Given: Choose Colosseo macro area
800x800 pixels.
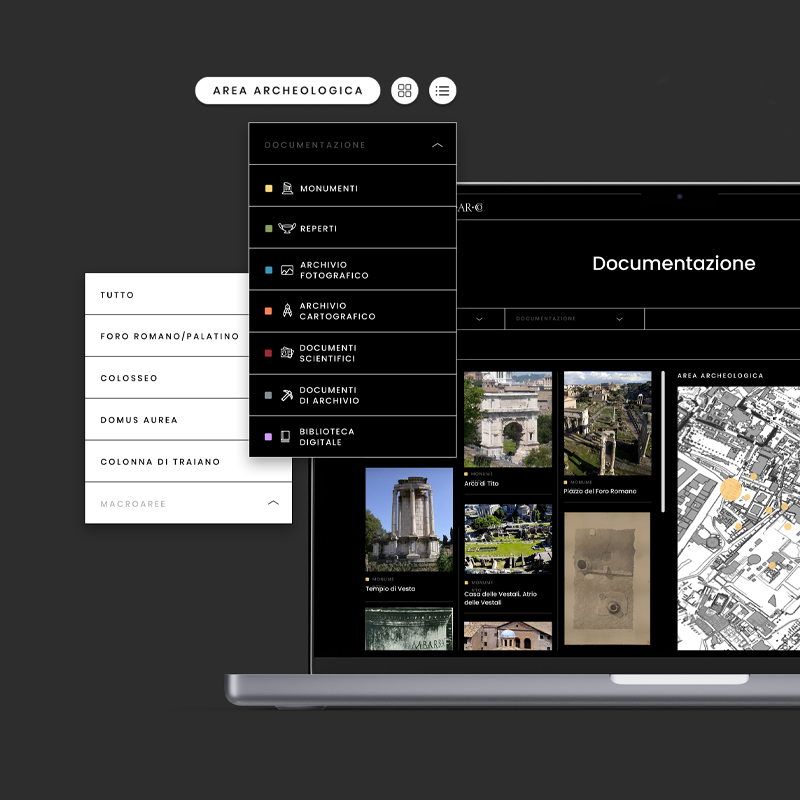Looking at the screenshot, I should (129, 378).
